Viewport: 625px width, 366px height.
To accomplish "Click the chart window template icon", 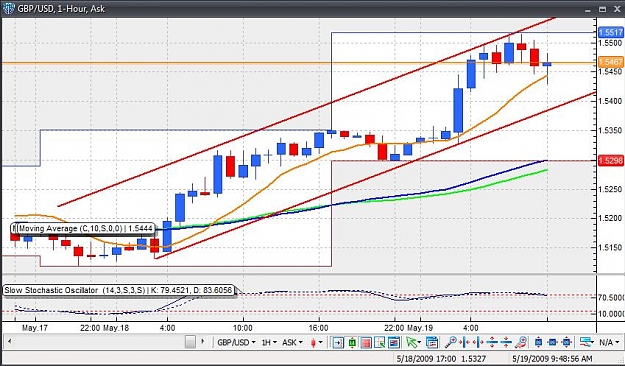I will (x=394, y=342).
